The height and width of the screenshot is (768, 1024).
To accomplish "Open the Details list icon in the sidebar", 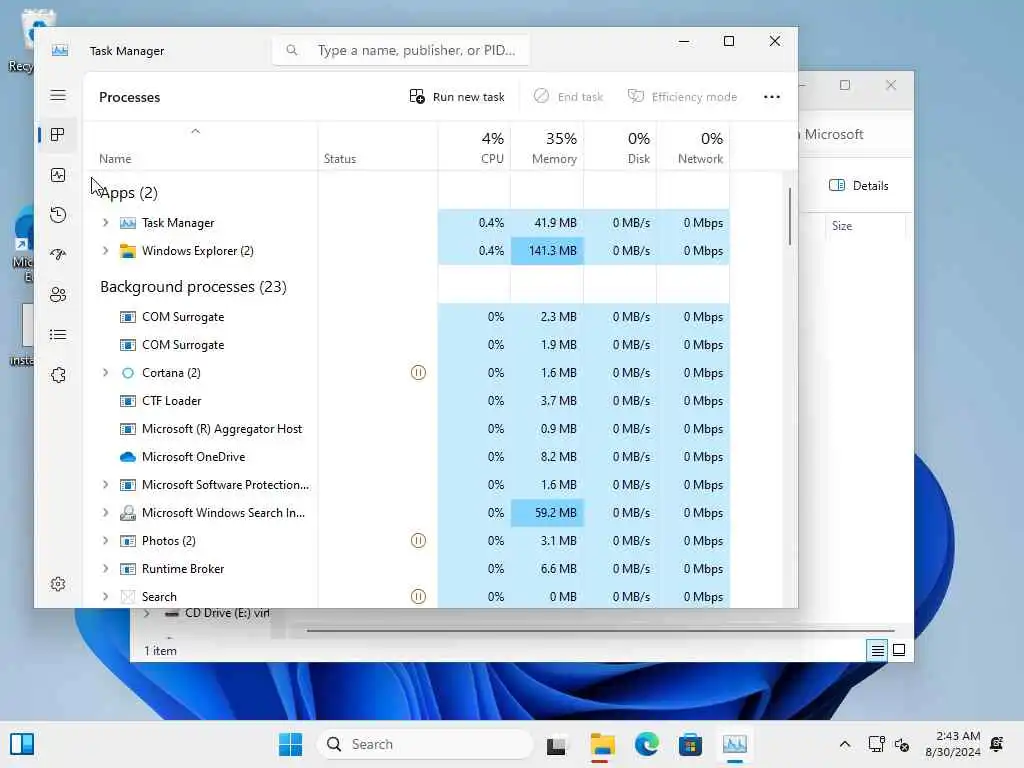I will (x=58, y=335).
